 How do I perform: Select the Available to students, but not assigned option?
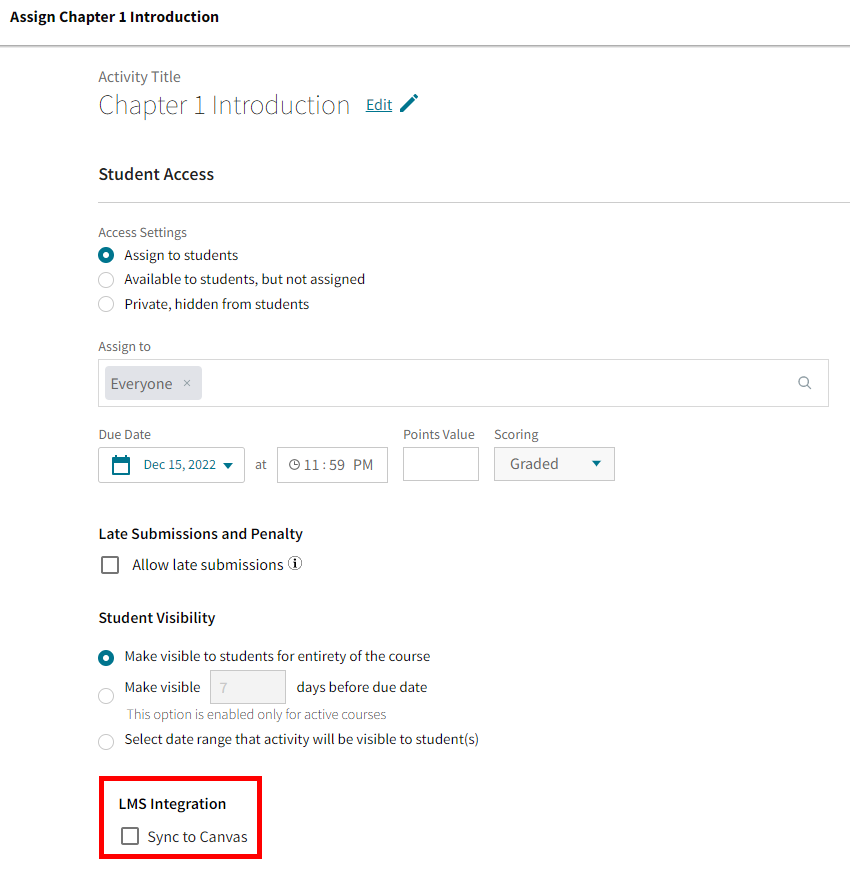tap(106, 280)
